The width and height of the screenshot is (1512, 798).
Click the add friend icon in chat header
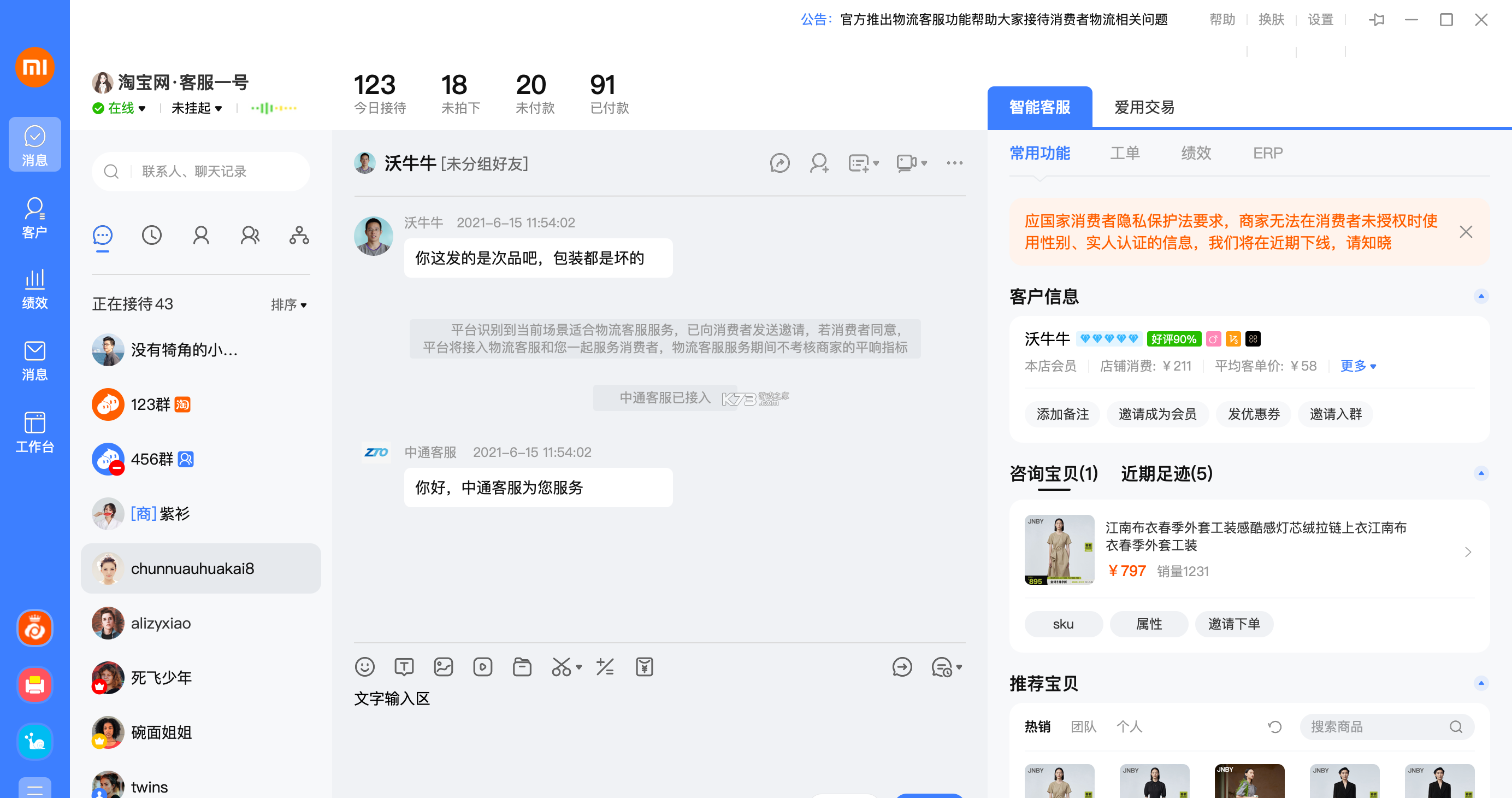click(819, 163)
